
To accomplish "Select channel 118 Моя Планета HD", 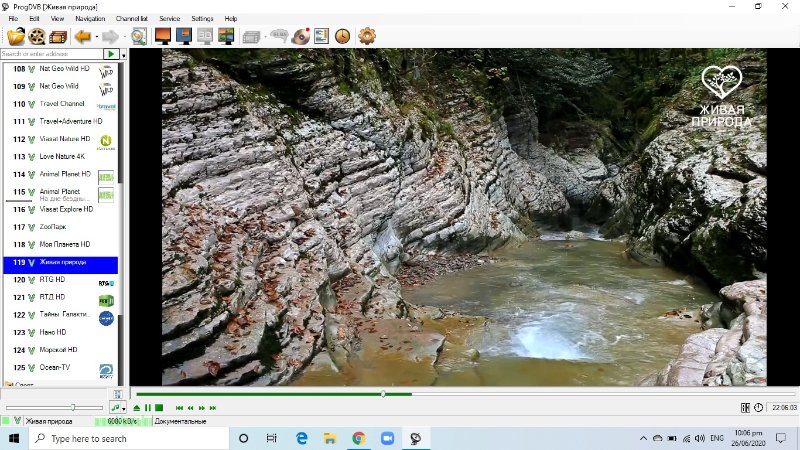I will (60, 245).
